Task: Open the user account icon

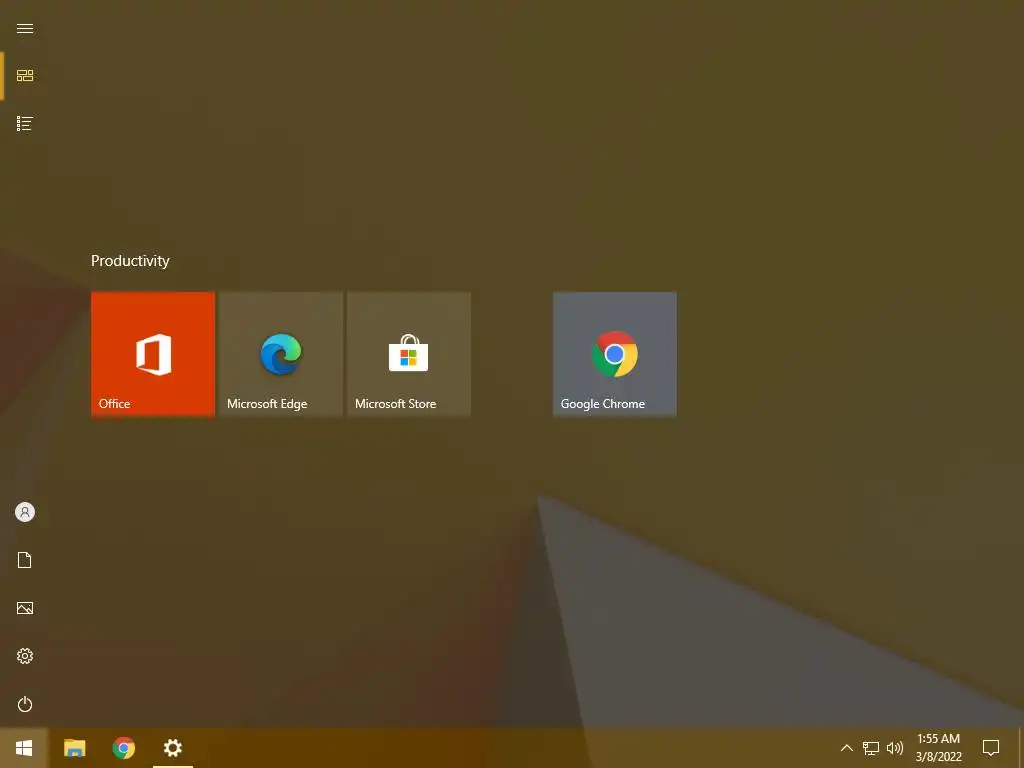Action: point(25,512)
